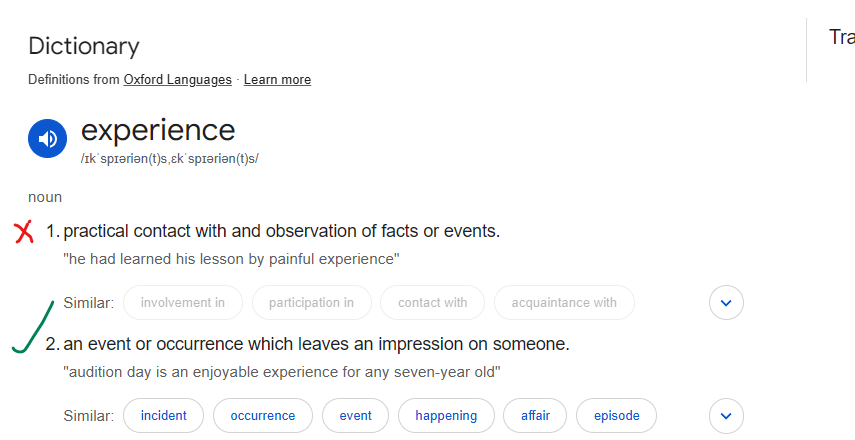Choose the "event" synonym chip
This screenshot has width=855, height=440.
pyautogui.click(x=355, y=415)
